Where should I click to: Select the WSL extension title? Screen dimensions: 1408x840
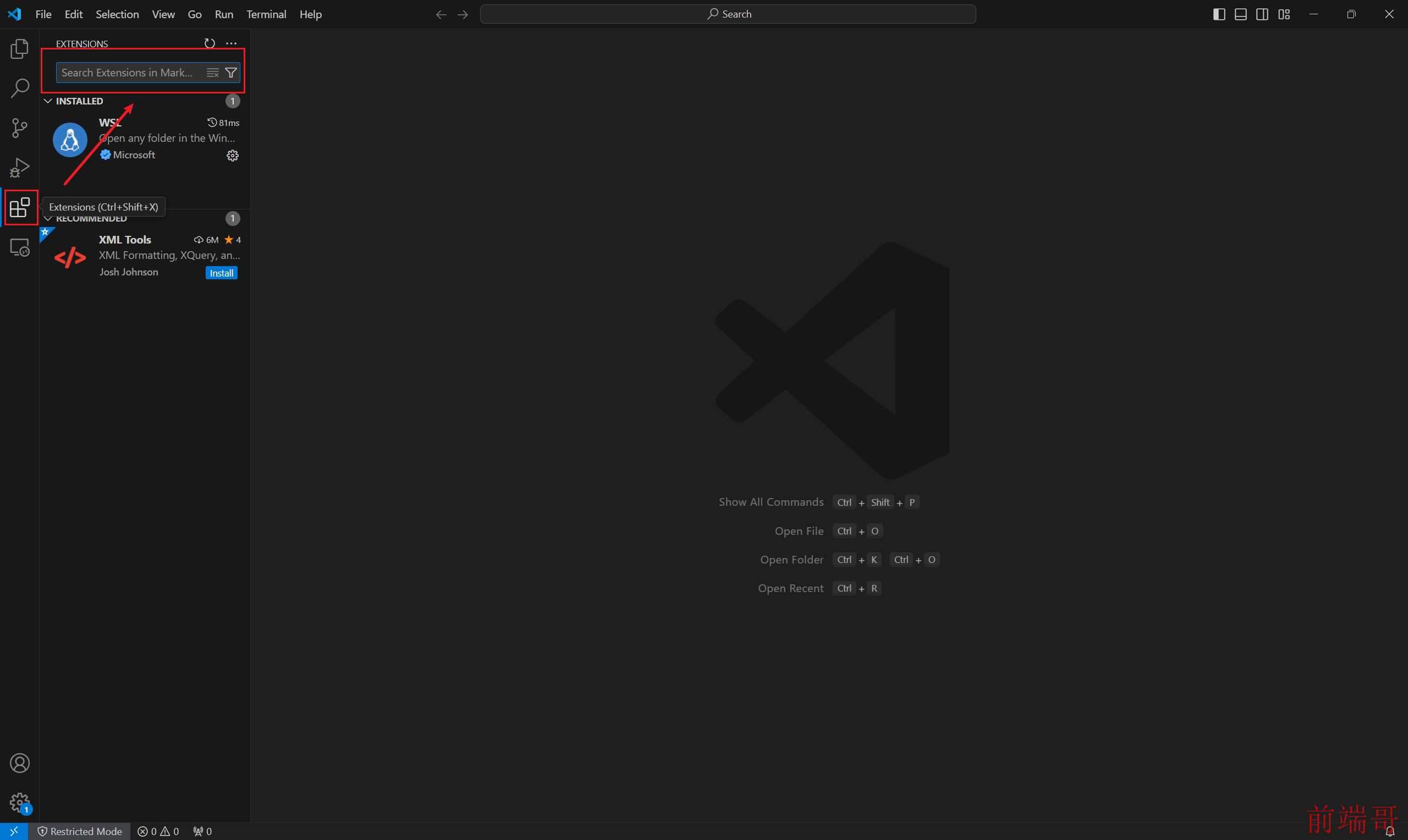click(x=110, y=122)
